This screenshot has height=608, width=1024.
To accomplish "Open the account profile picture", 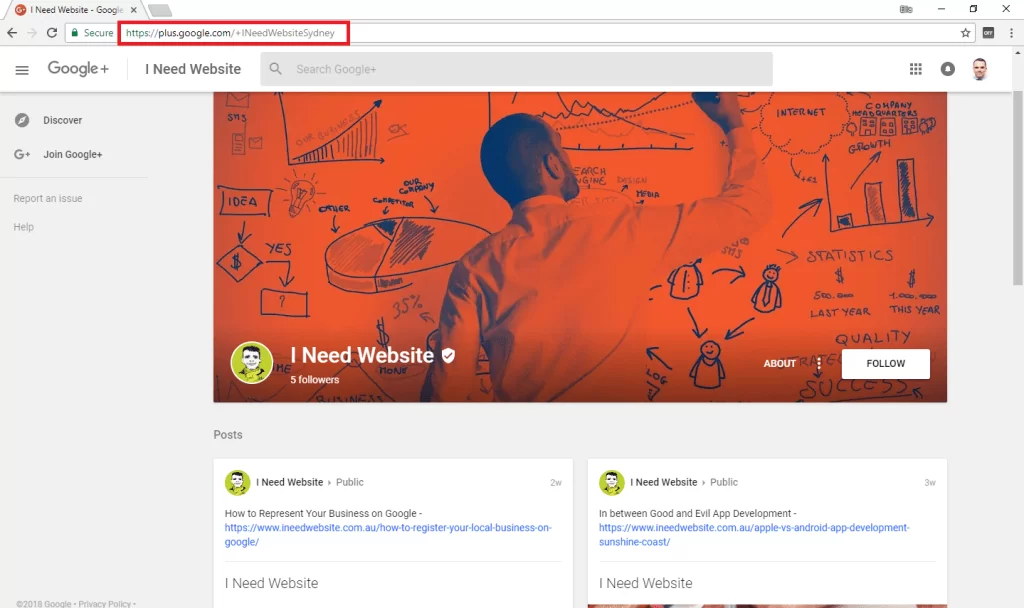I will 979,69.
